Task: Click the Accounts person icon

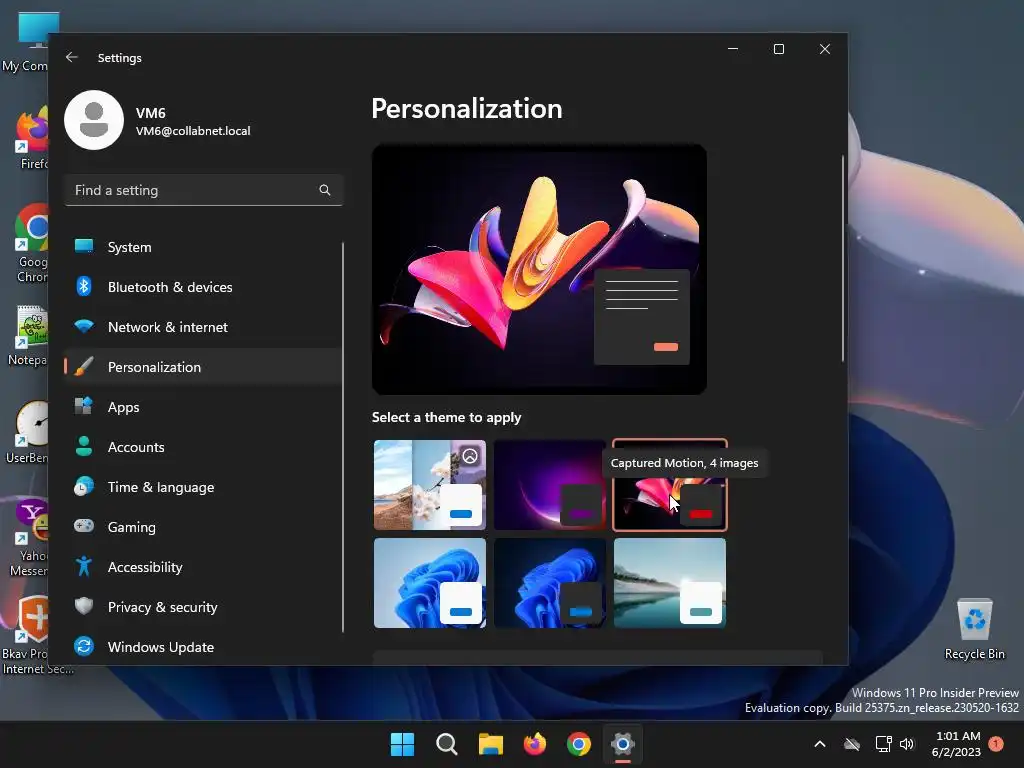Action: coord(84,446)
